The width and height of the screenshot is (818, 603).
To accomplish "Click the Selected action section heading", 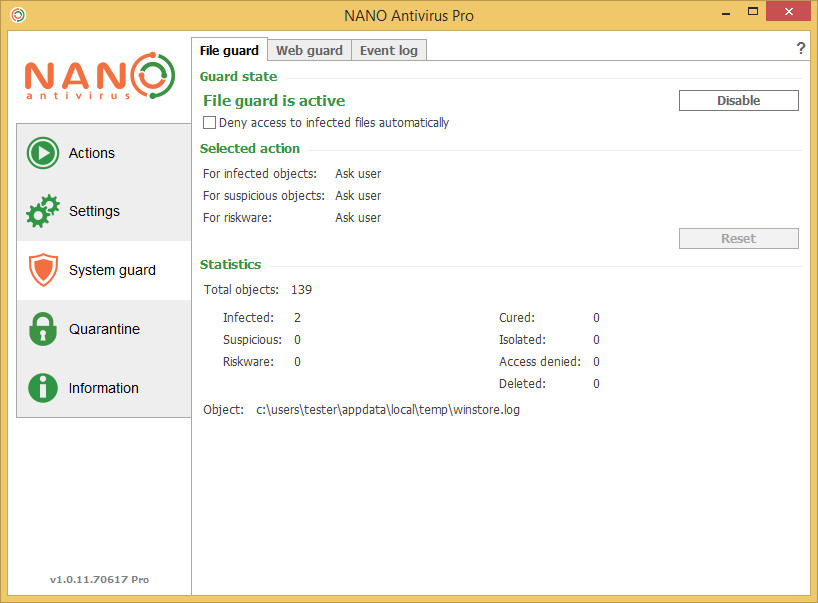I will coord(250,149).
